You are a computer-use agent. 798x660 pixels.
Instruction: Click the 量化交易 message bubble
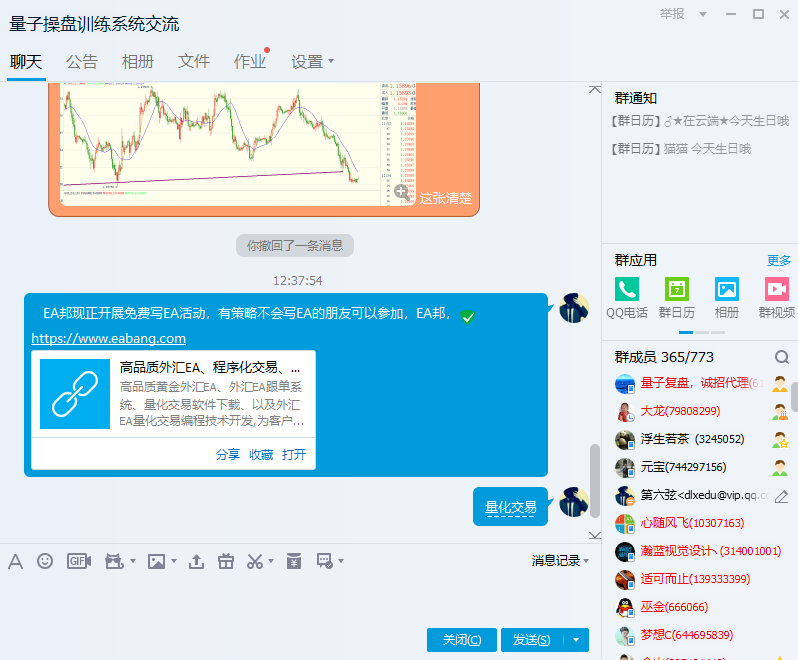pos(510,507)
